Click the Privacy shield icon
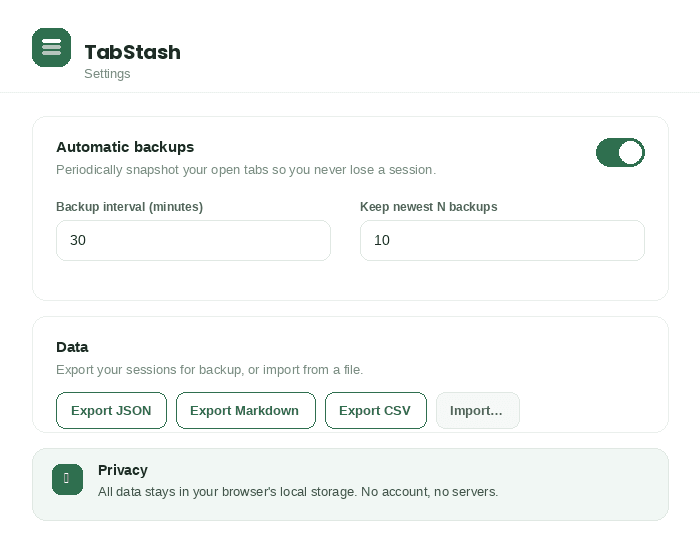700x560 pixels. pos(67,479)
